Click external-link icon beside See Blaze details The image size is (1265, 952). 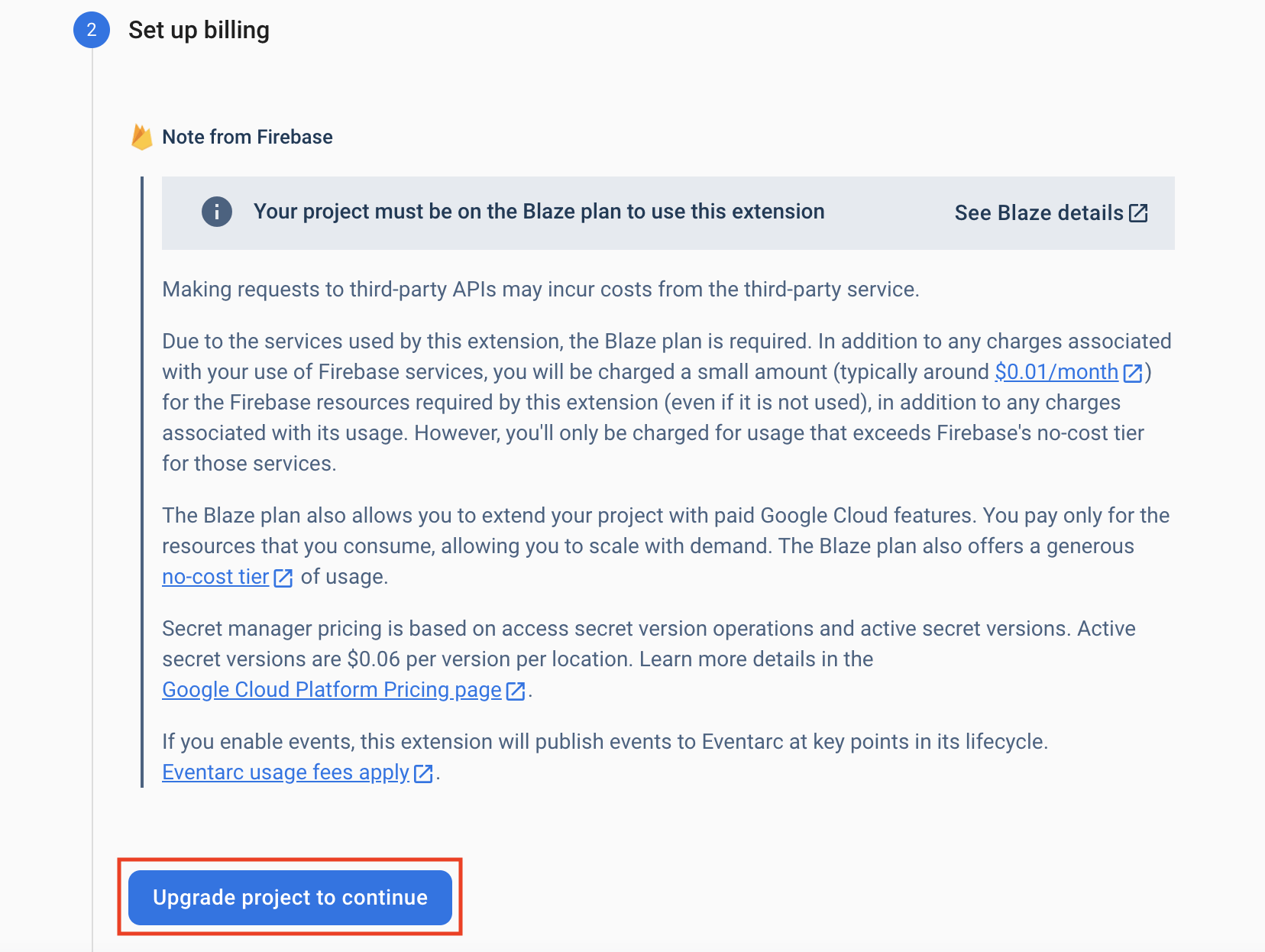1138,213
